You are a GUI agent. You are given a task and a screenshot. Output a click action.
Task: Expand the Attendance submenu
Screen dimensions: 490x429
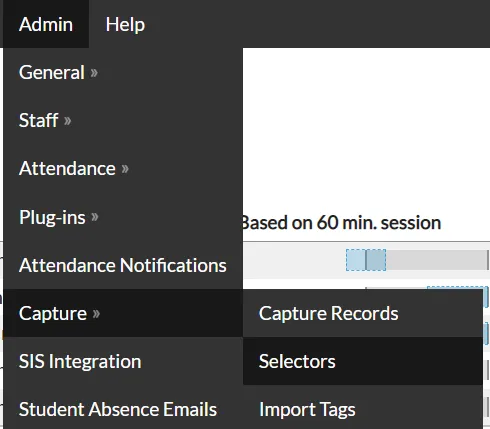(123, 168)
